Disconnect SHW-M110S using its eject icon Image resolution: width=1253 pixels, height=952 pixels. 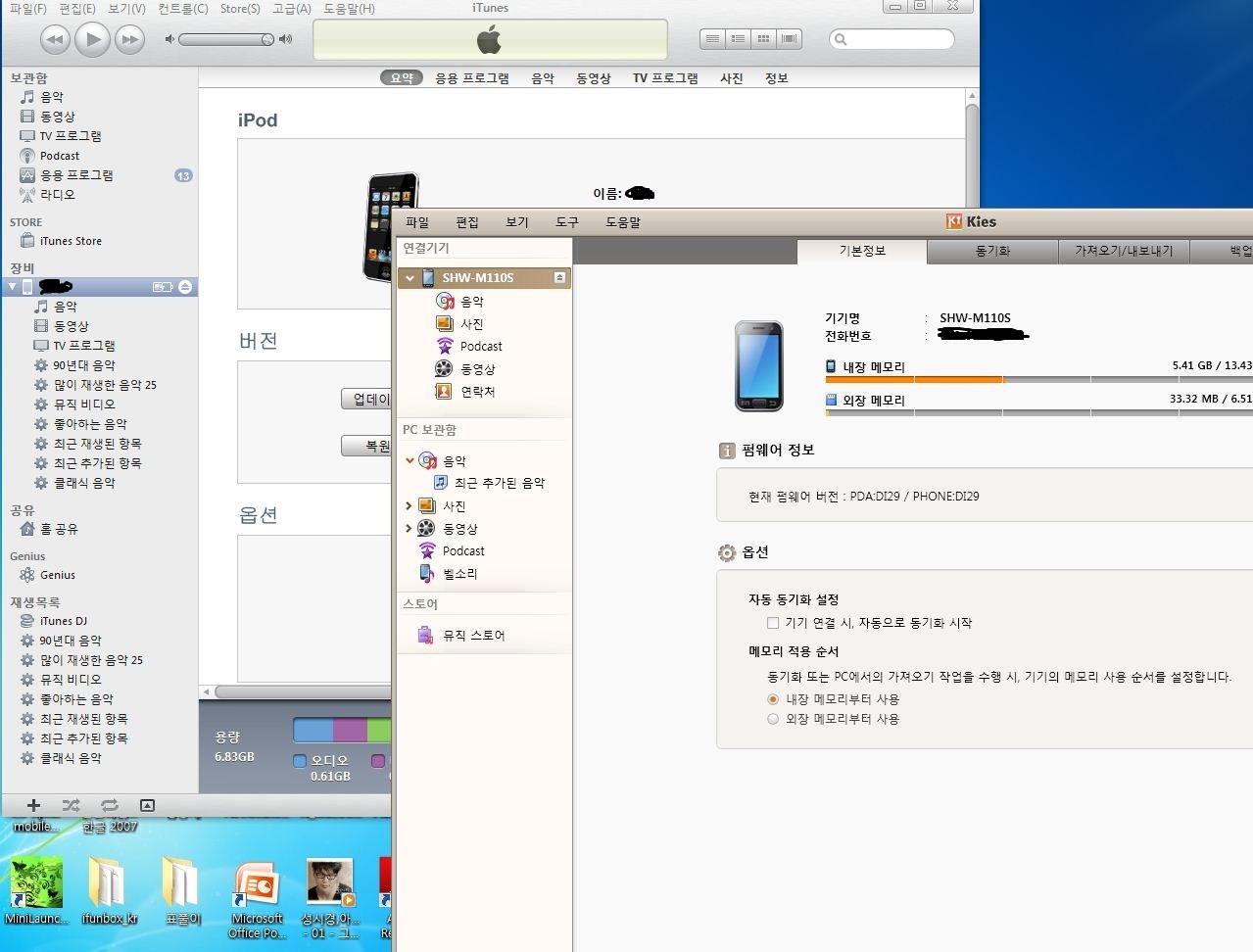(559, 278)
